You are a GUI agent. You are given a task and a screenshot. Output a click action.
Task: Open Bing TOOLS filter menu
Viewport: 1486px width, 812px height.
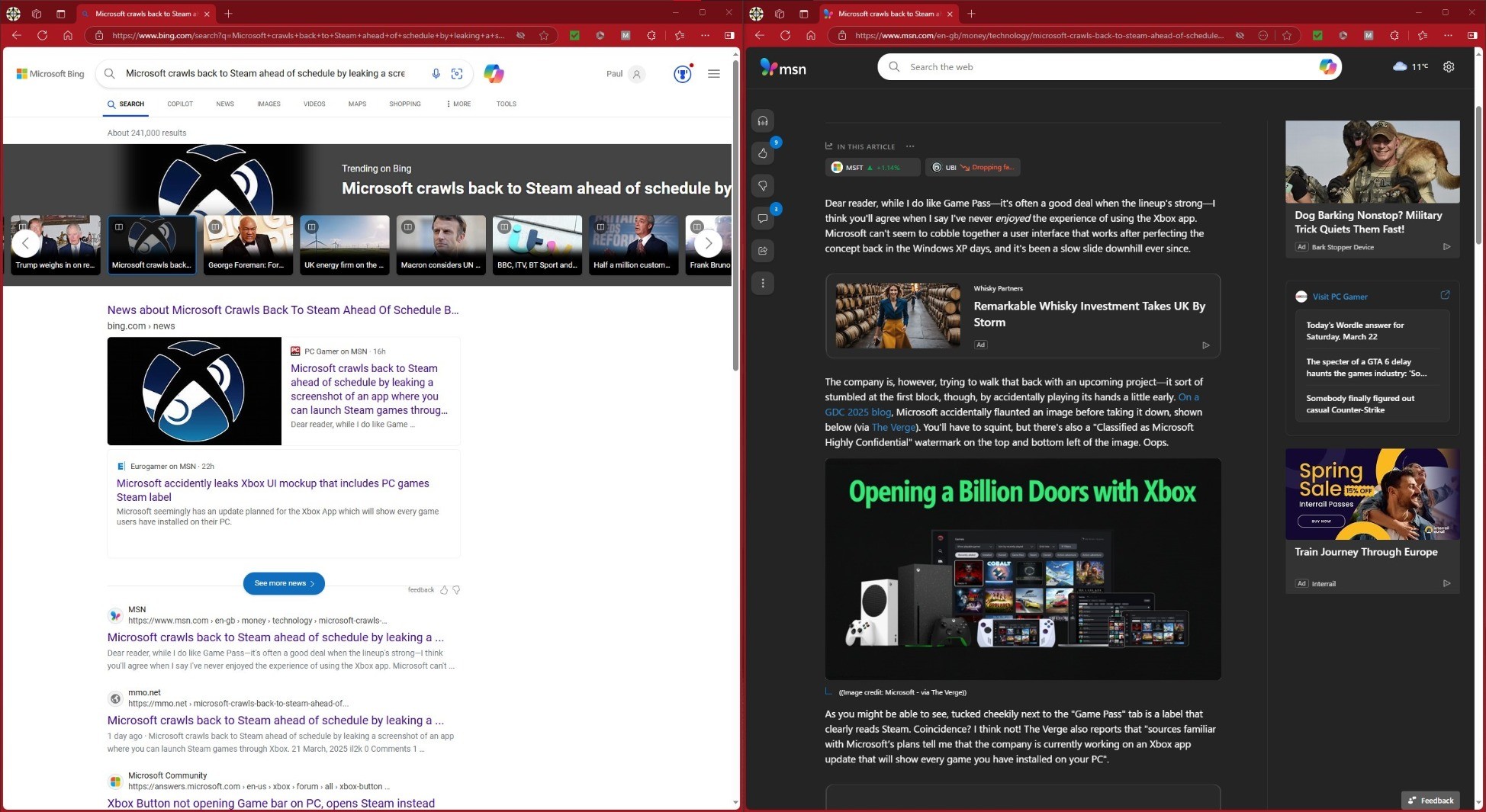click(x=507, y=104)
